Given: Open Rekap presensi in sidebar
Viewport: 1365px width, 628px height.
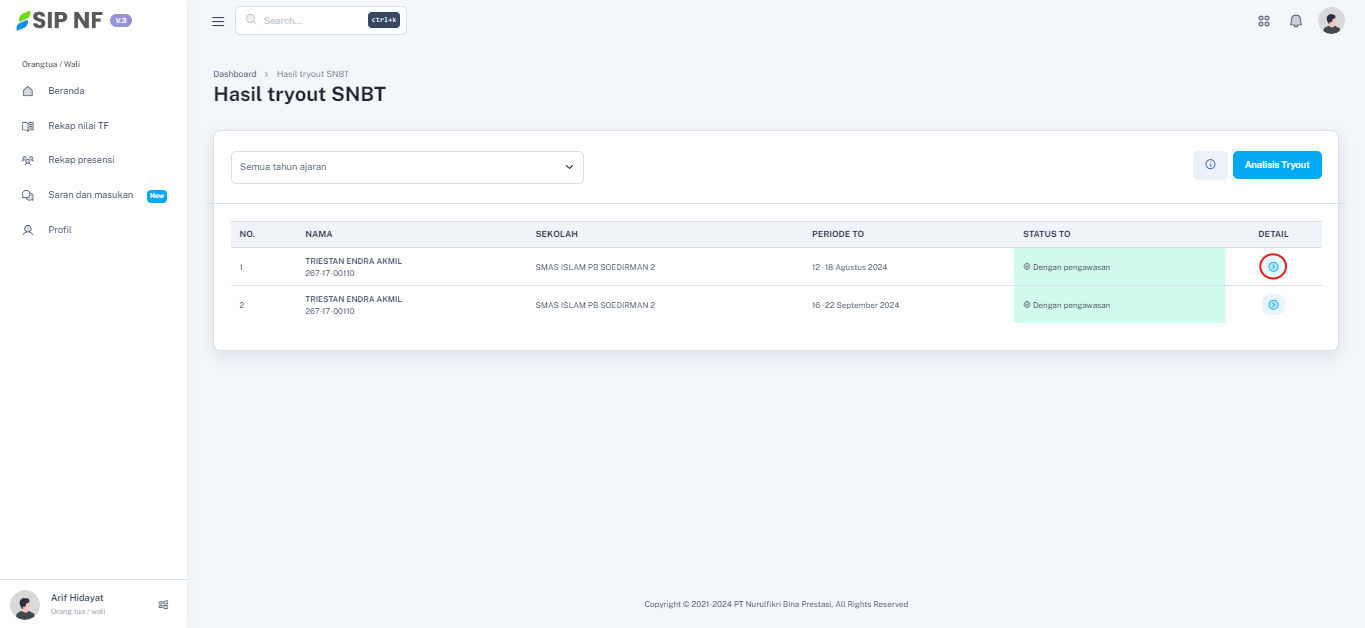Looking at the screenshot, I should 81,160.
